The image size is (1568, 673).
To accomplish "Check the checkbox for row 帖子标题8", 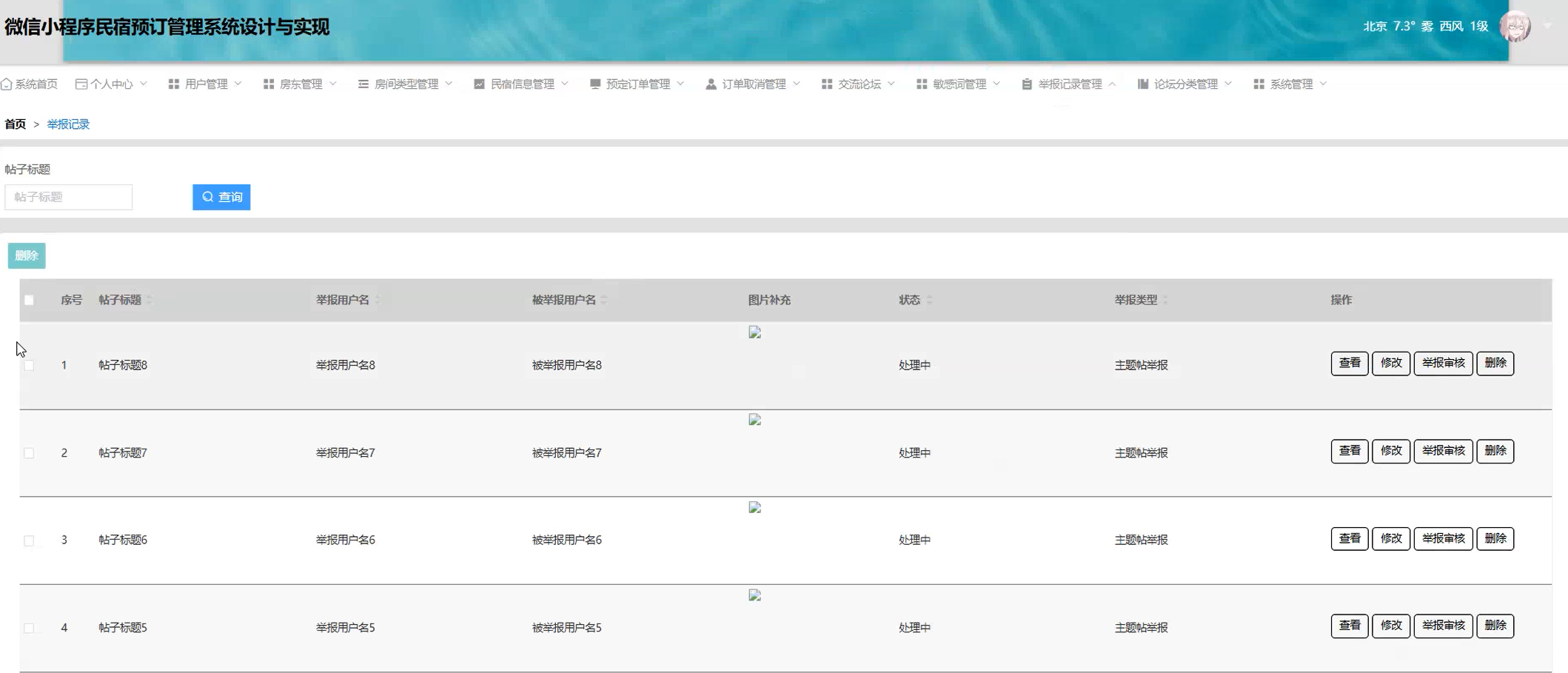I will tap(29, 365).
